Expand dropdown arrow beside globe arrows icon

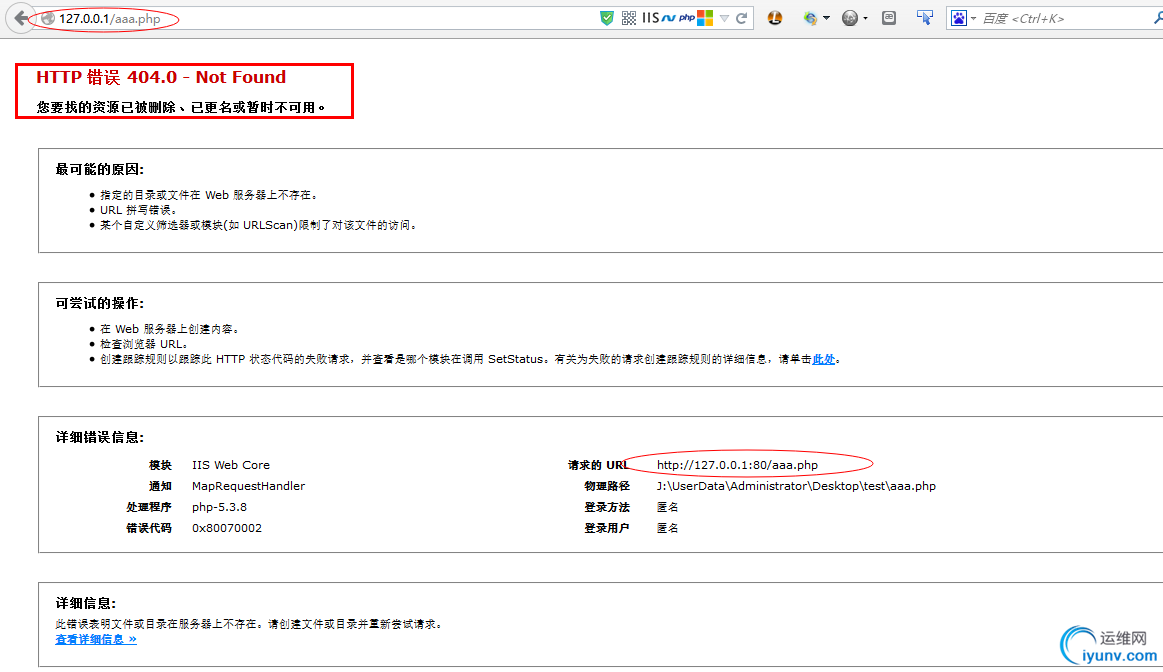[826, 19]
